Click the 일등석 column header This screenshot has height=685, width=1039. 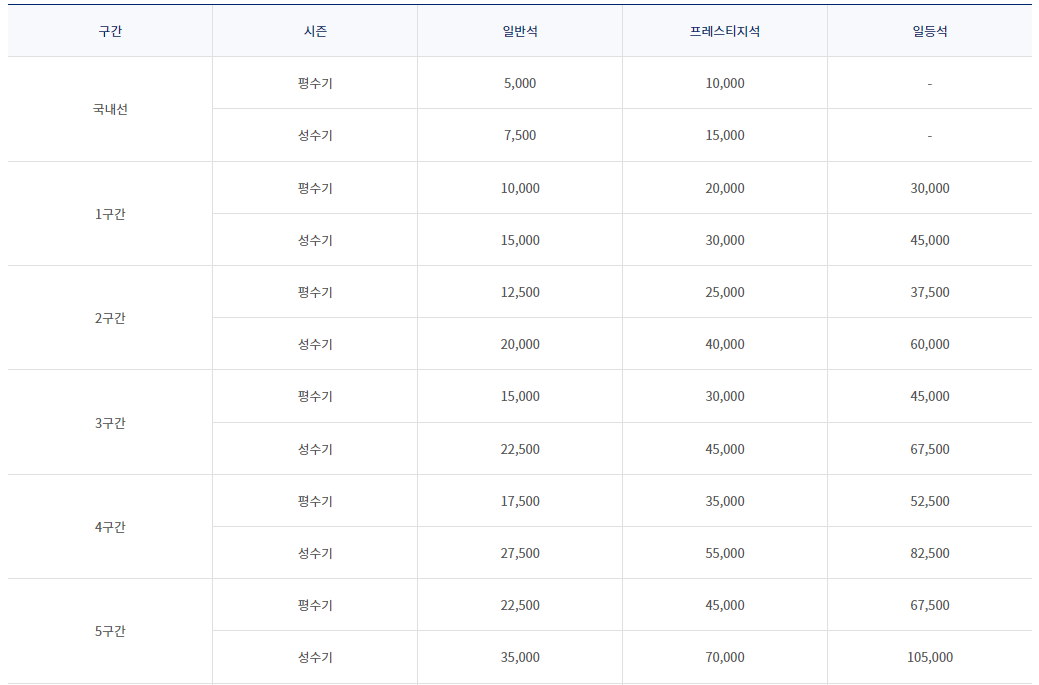(930, 31)
